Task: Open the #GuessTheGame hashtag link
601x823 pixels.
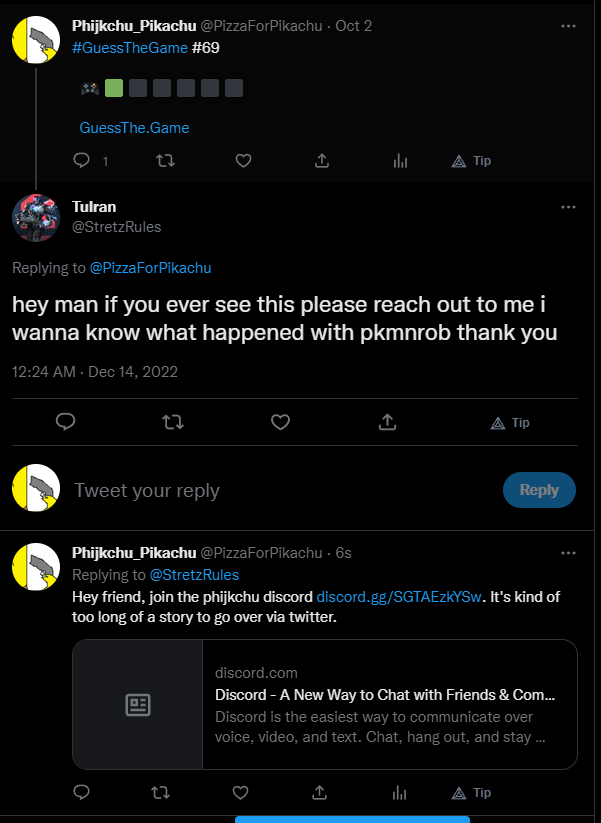Action: coord(130,48)
